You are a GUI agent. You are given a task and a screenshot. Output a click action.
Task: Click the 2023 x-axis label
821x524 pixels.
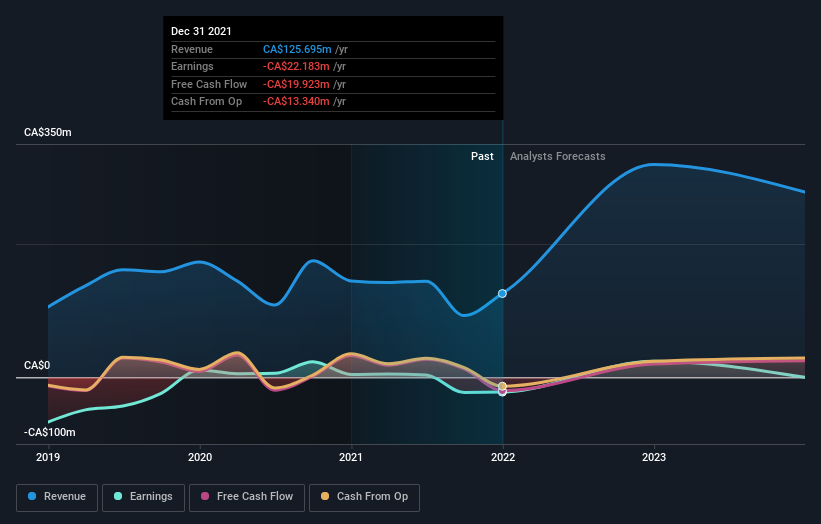click(x=654, y=457)
